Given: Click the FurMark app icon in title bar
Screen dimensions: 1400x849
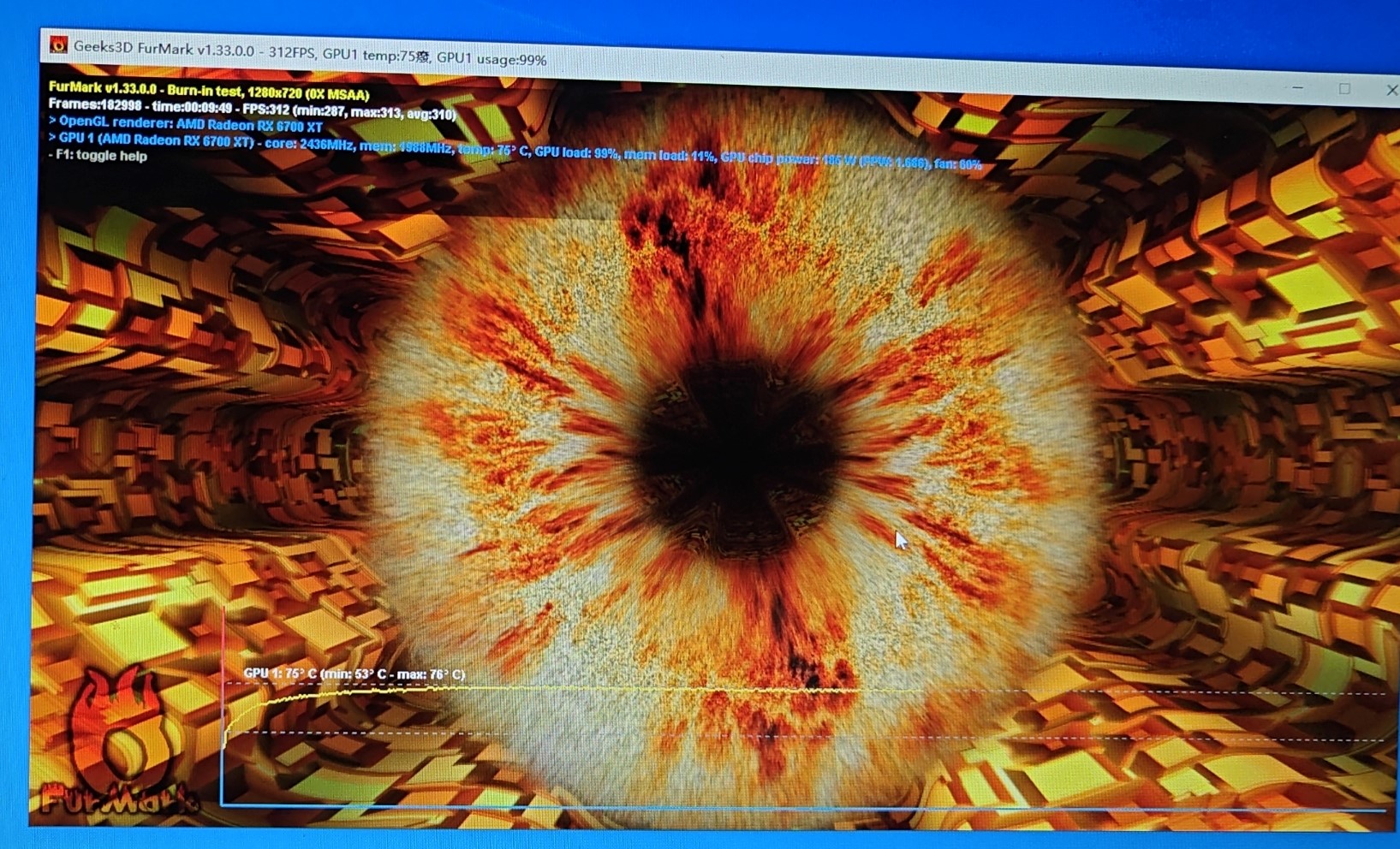Looking at the screenshot, I should [x=58, y=45].
